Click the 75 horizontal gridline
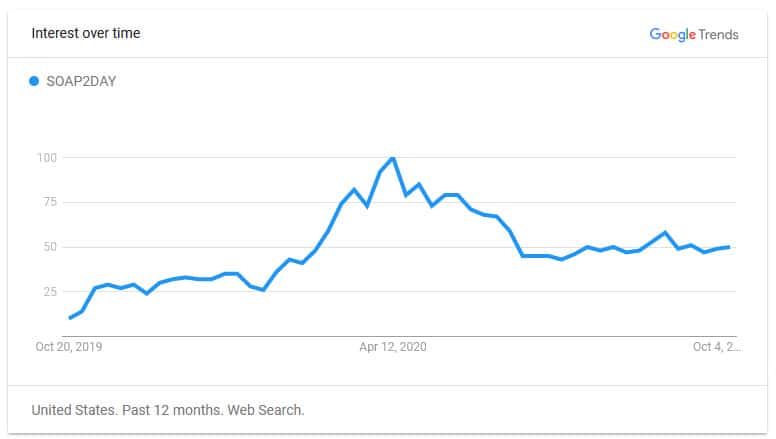 400,202
